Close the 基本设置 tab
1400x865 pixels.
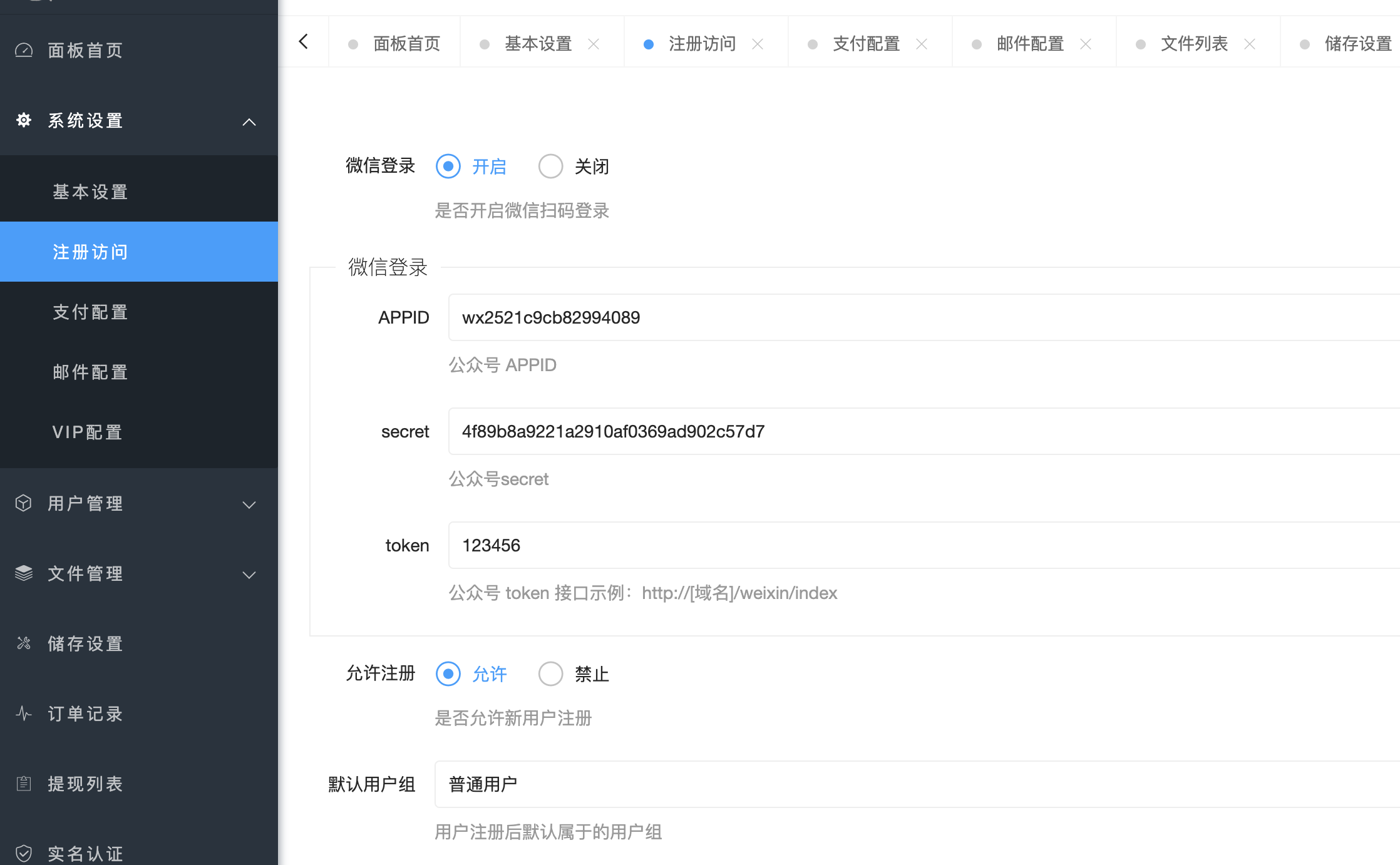[594, 44]
